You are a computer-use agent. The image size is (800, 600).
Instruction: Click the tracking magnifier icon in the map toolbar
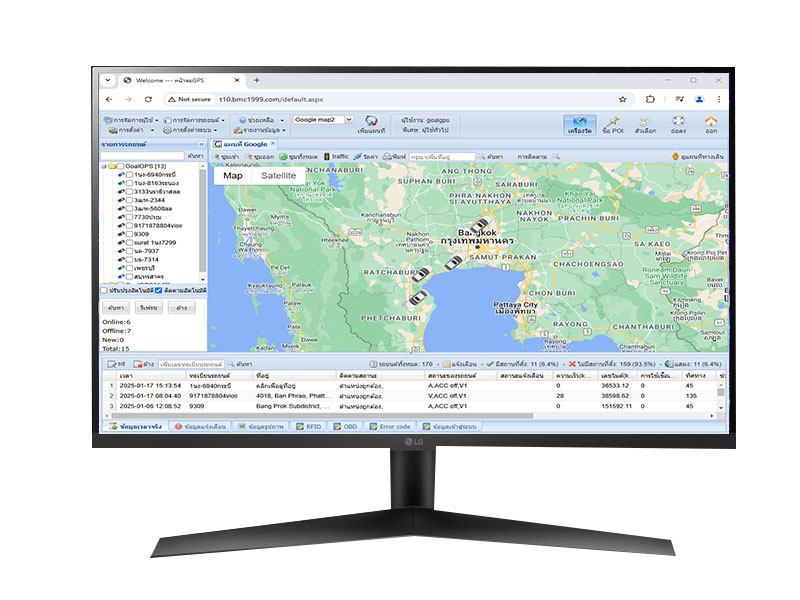point(556,157)
